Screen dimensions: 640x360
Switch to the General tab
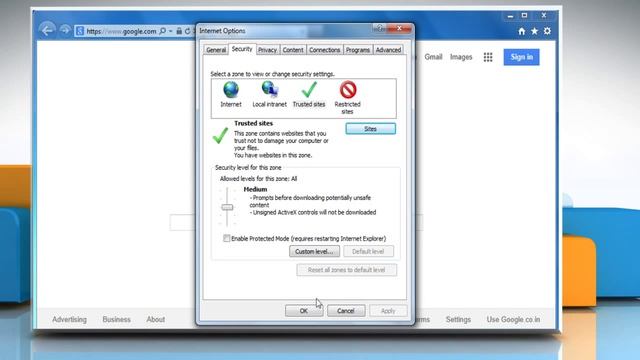(216, 50)
